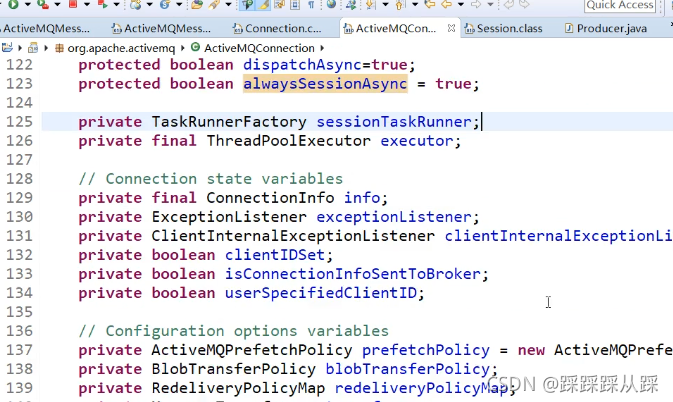Click the Connection state variables comment

(211, 179)
